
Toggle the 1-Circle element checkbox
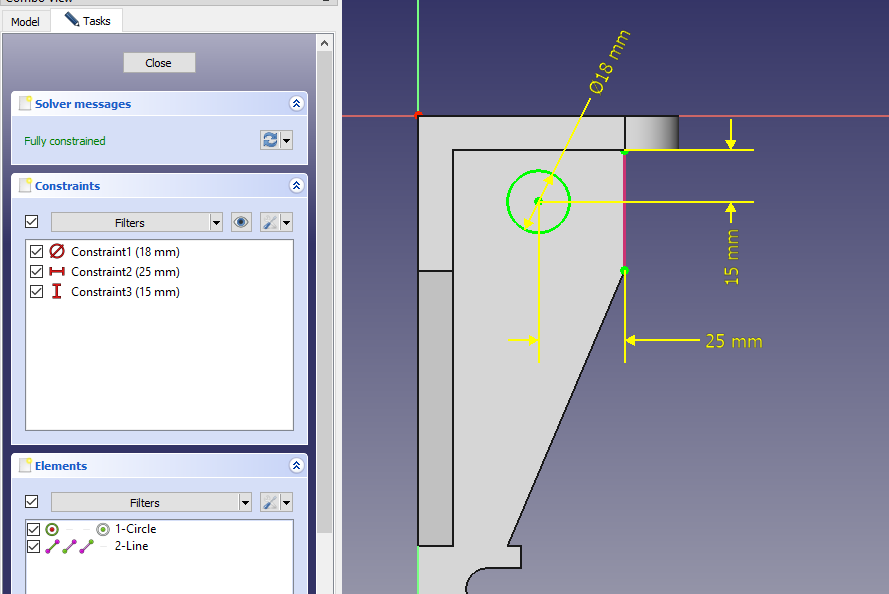tap(33, 529)
